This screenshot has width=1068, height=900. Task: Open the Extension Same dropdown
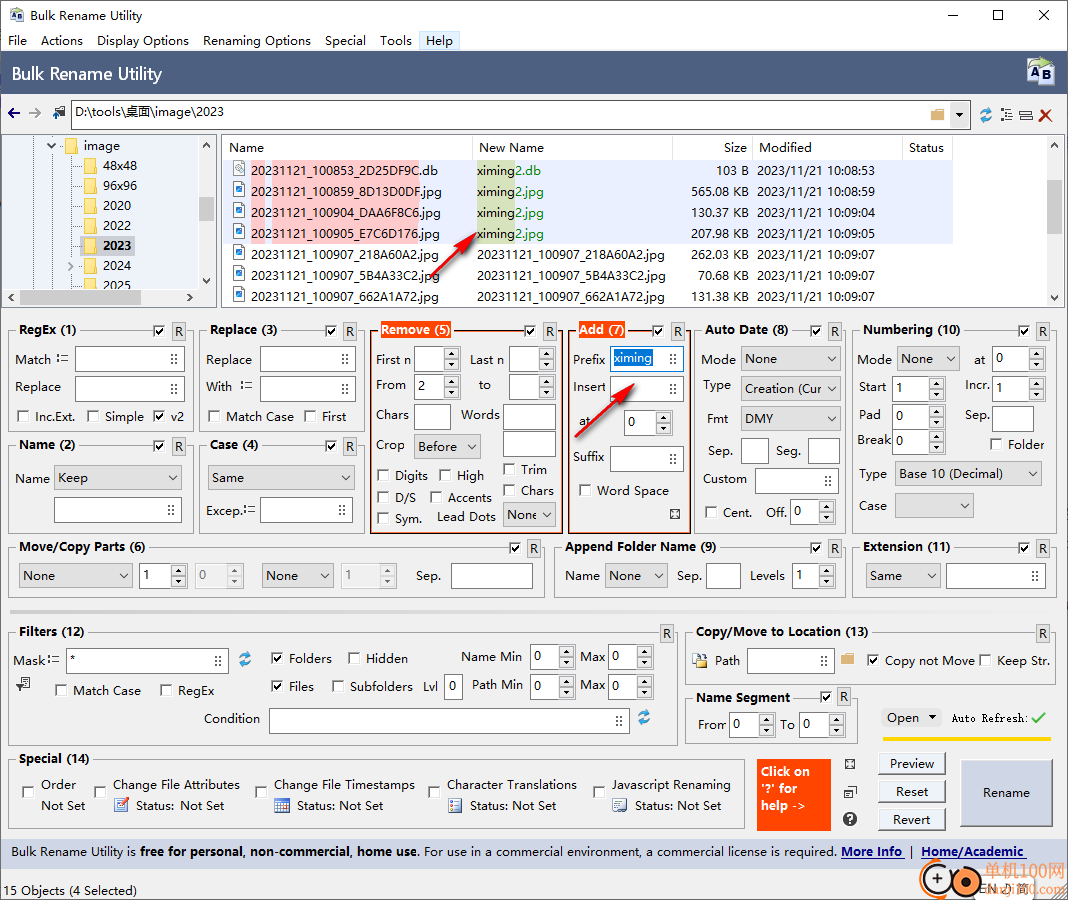pos(902,576)
